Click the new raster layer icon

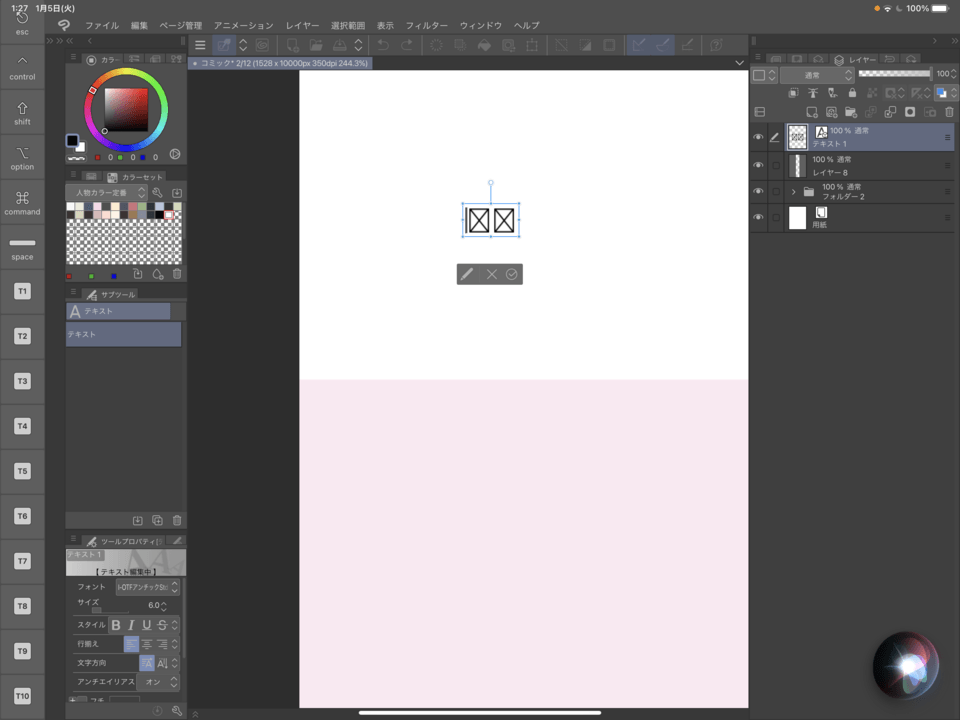click(x=811, y=112)
